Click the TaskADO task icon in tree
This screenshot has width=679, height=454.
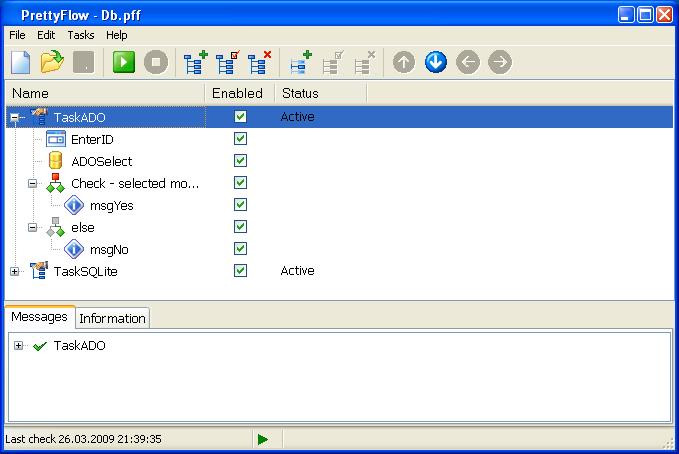(x=39, y=117)
